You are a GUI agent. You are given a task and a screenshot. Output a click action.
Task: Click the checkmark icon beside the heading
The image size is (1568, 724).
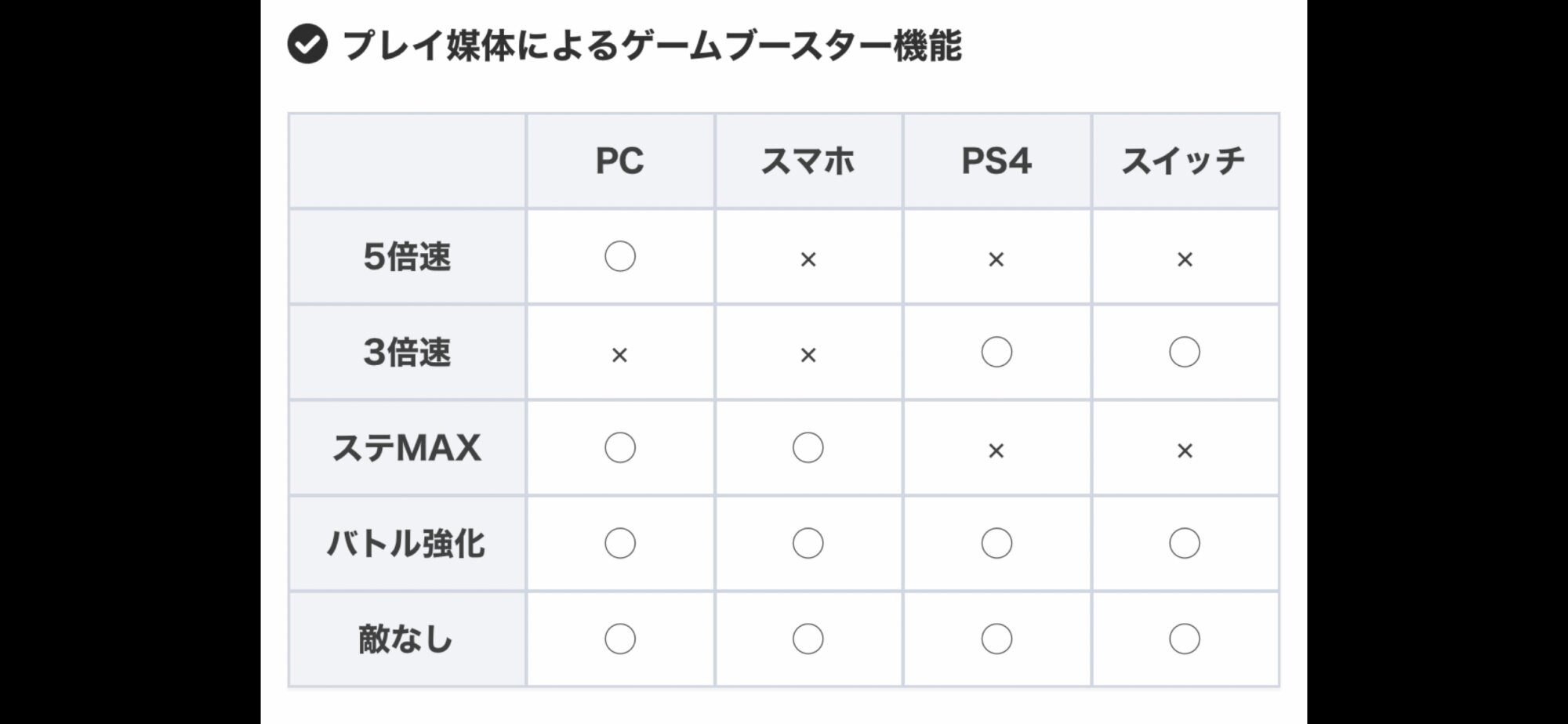pos(307,45)
